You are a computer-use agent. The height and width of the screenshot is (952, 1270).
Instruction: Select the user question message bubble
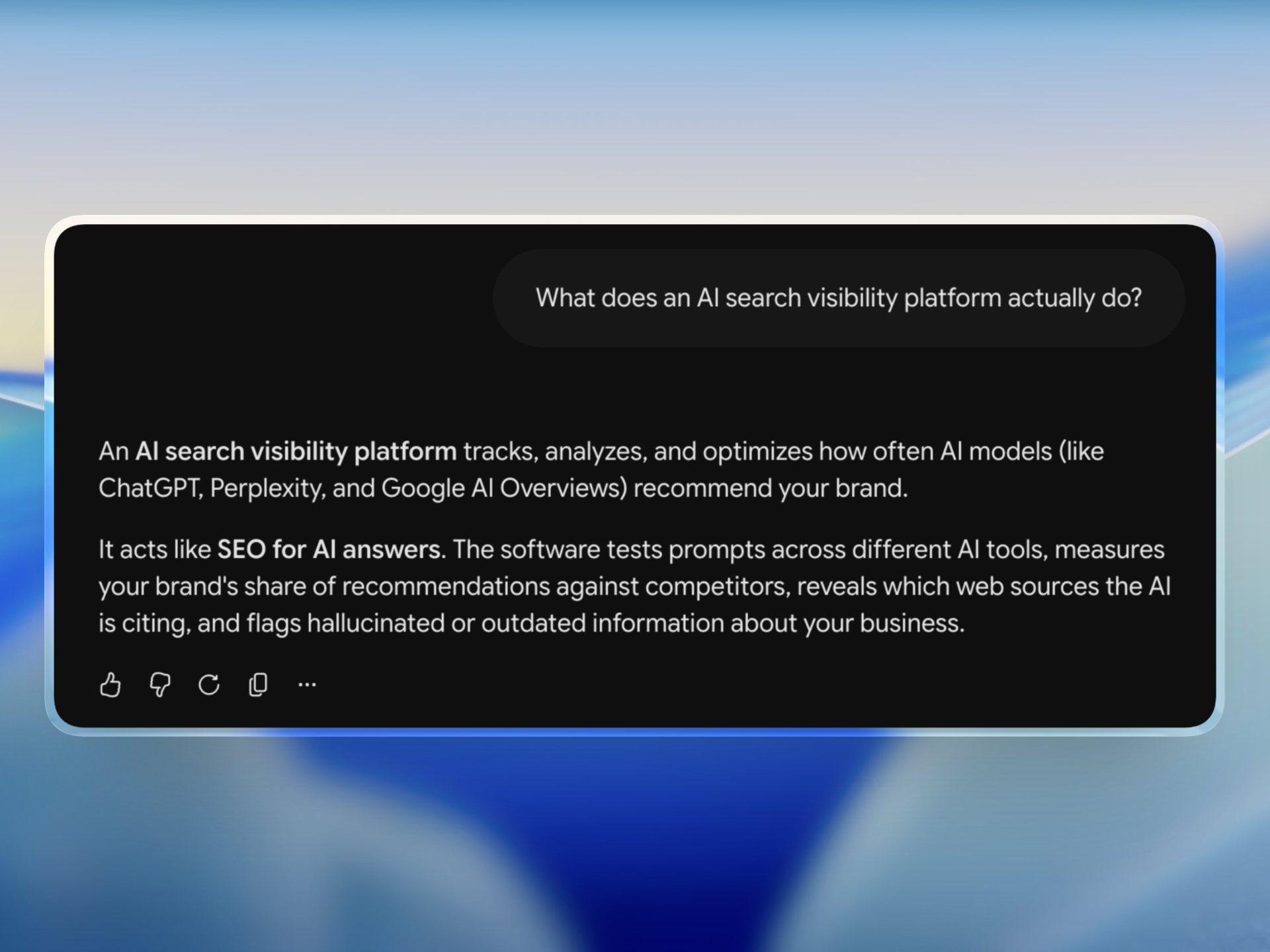click(x=838, y=298)
